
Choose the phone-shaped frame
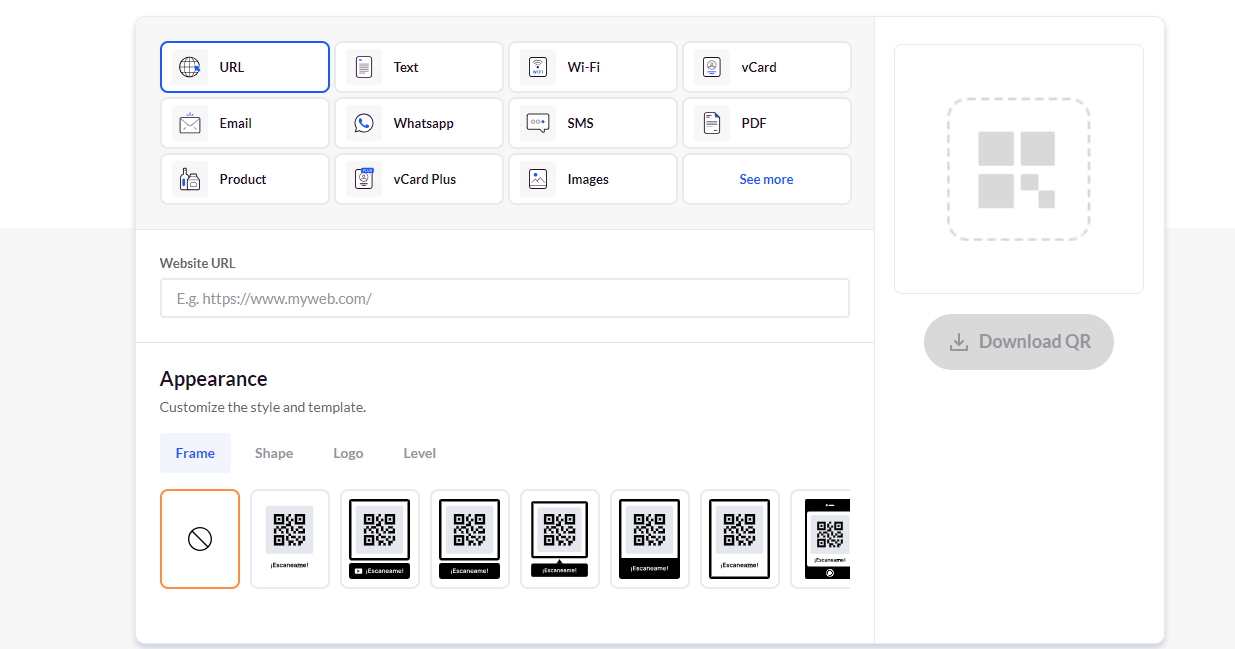(x=821, y=539)
